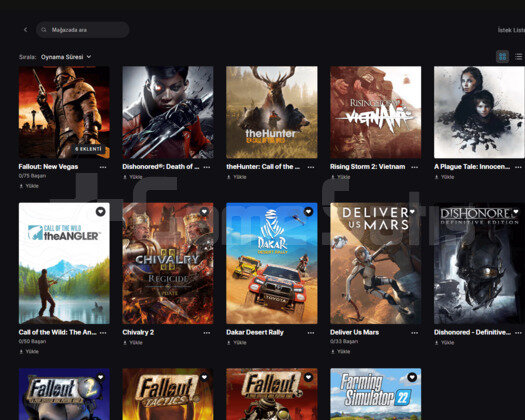Open the Rising Storm 2: Vietnam cover
This screenshot has height=420, width=525.
(x=376, y=112)
